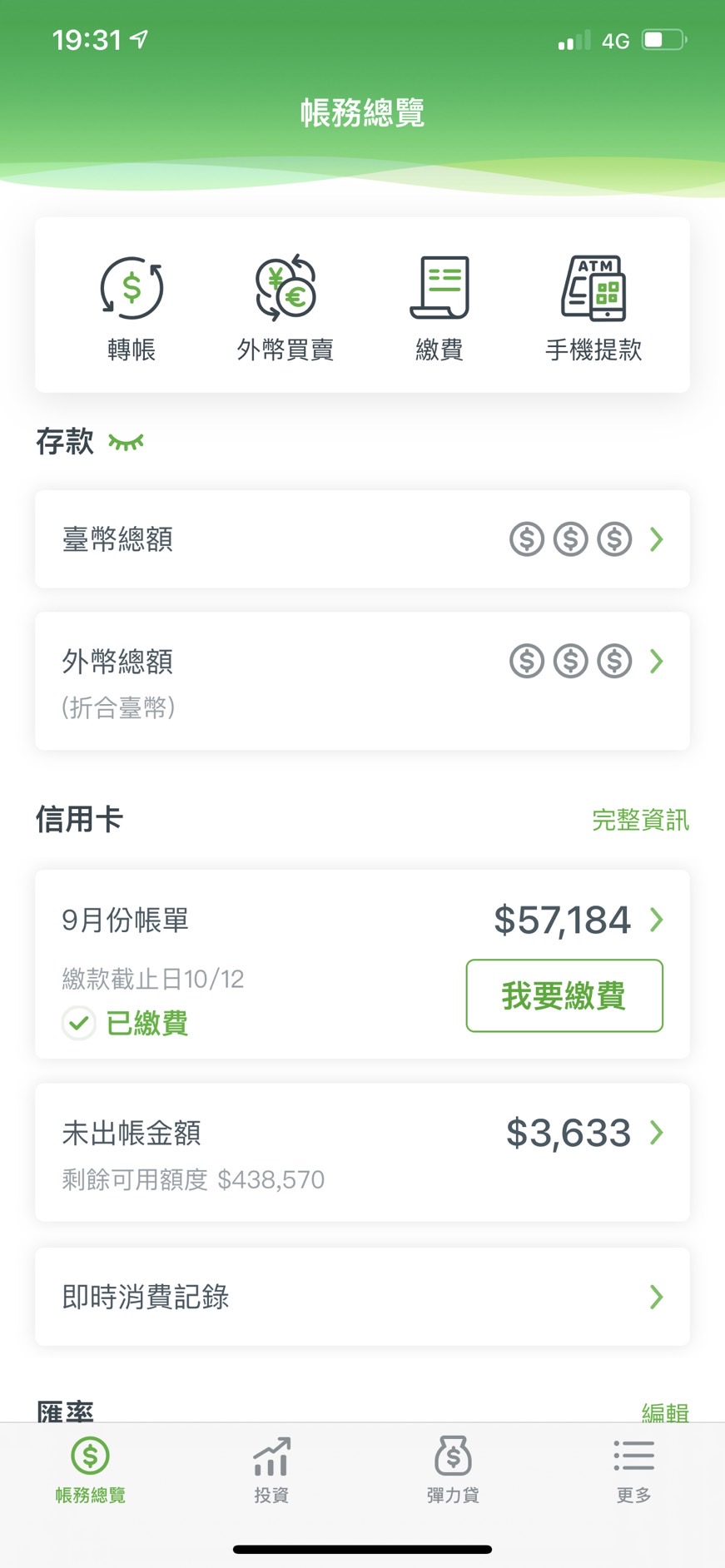Reveal hidden 外幣總額 masked dollar icons
This screenshot has height=1568, width=725.
(x=571, y=662)
